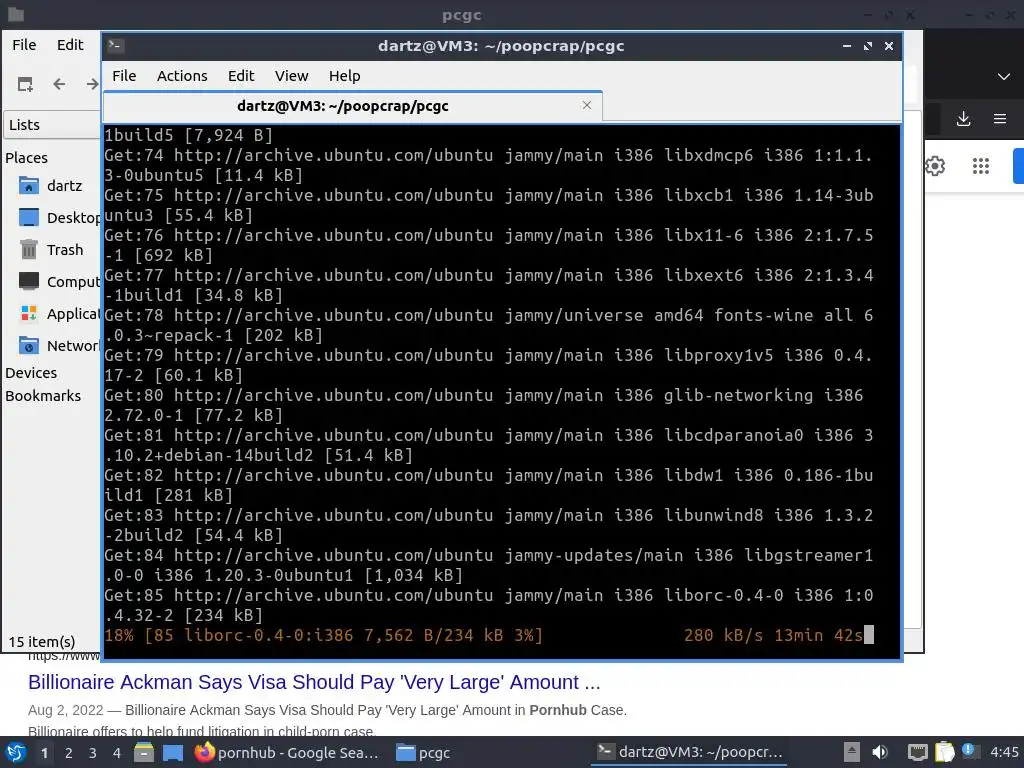The width and height of the screenshot is (1024, 768).
Task: Open the terminal Help menu
Action: pyautogui.click(x=344, y=76)
